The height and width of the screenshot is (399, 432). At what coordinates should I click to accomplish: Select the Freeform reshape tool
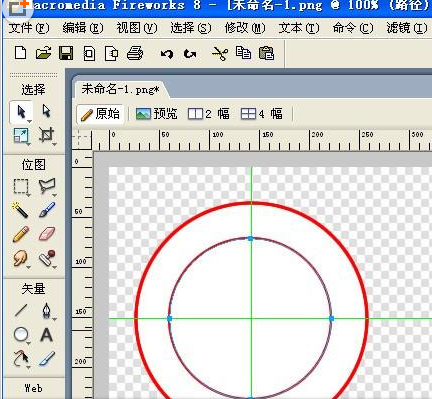21,359
